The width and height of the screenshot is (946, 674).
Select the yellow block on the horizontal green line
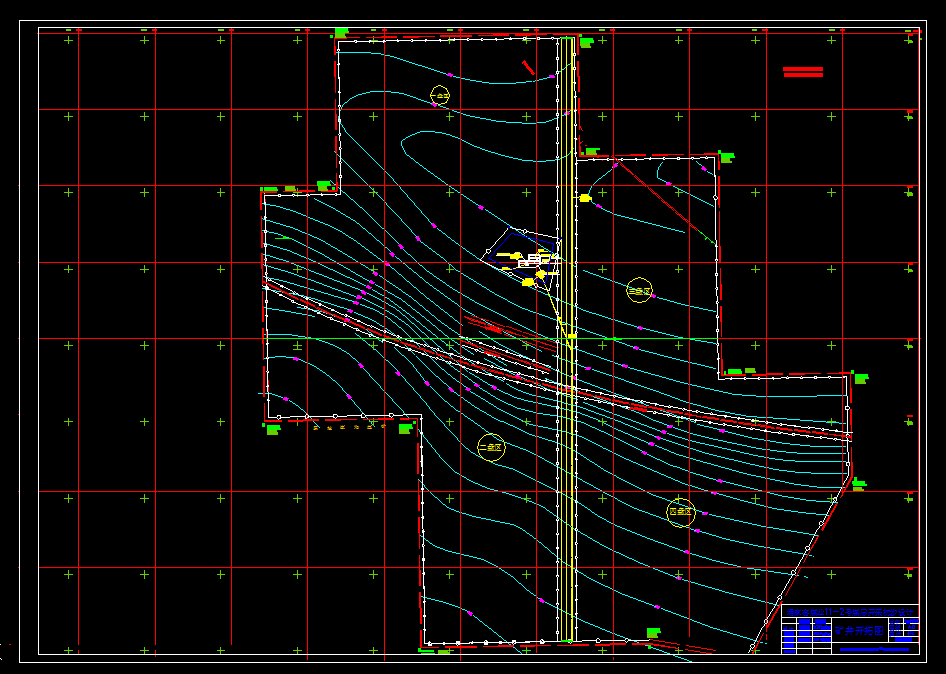[571, 336]
